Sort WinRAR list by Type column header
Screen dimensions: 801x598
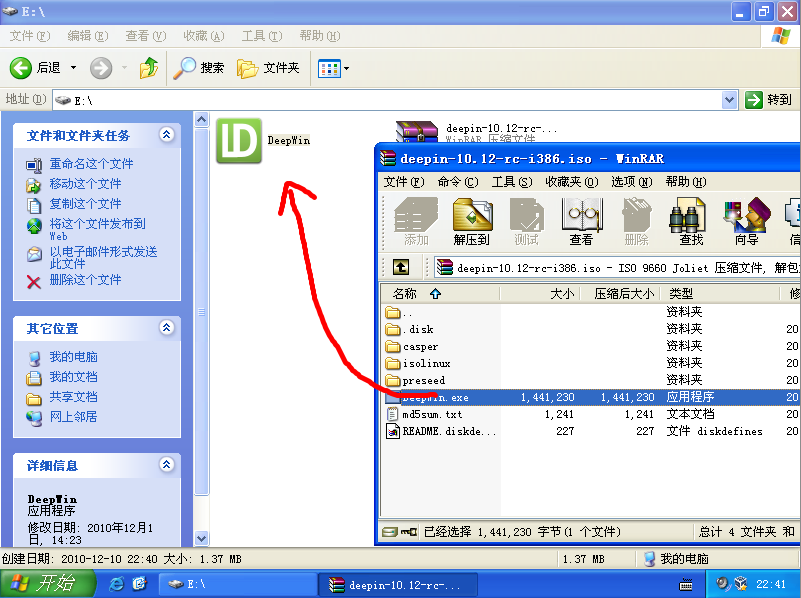click(x=719, y=294)
